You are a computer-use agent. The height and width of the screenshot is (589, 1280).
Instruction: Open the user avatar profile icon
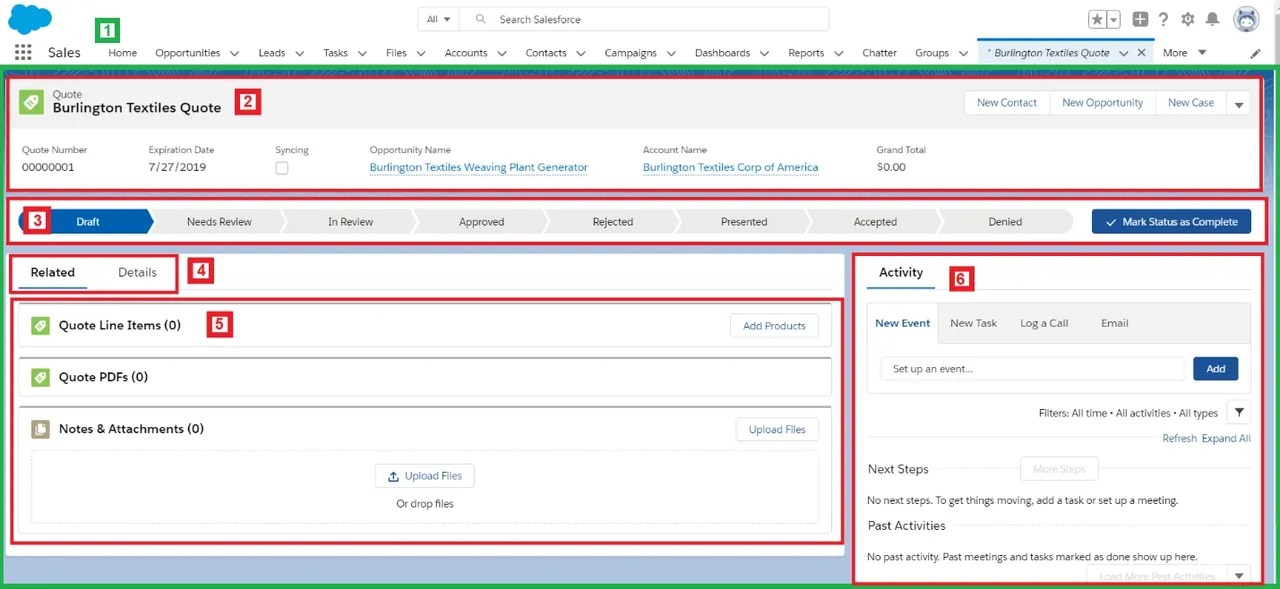point(1245,18)
